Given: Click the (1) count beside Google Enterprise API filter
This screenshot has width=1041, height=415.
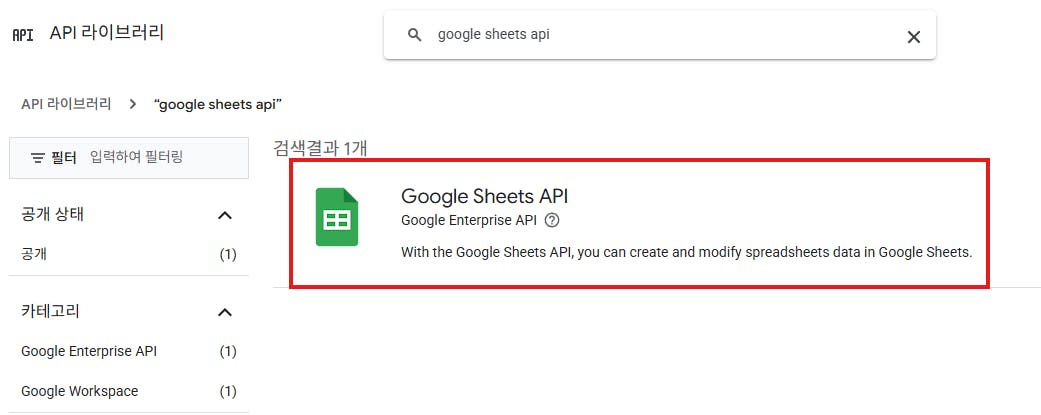Looking at the screenshot, I should click(x=228, y=351).
